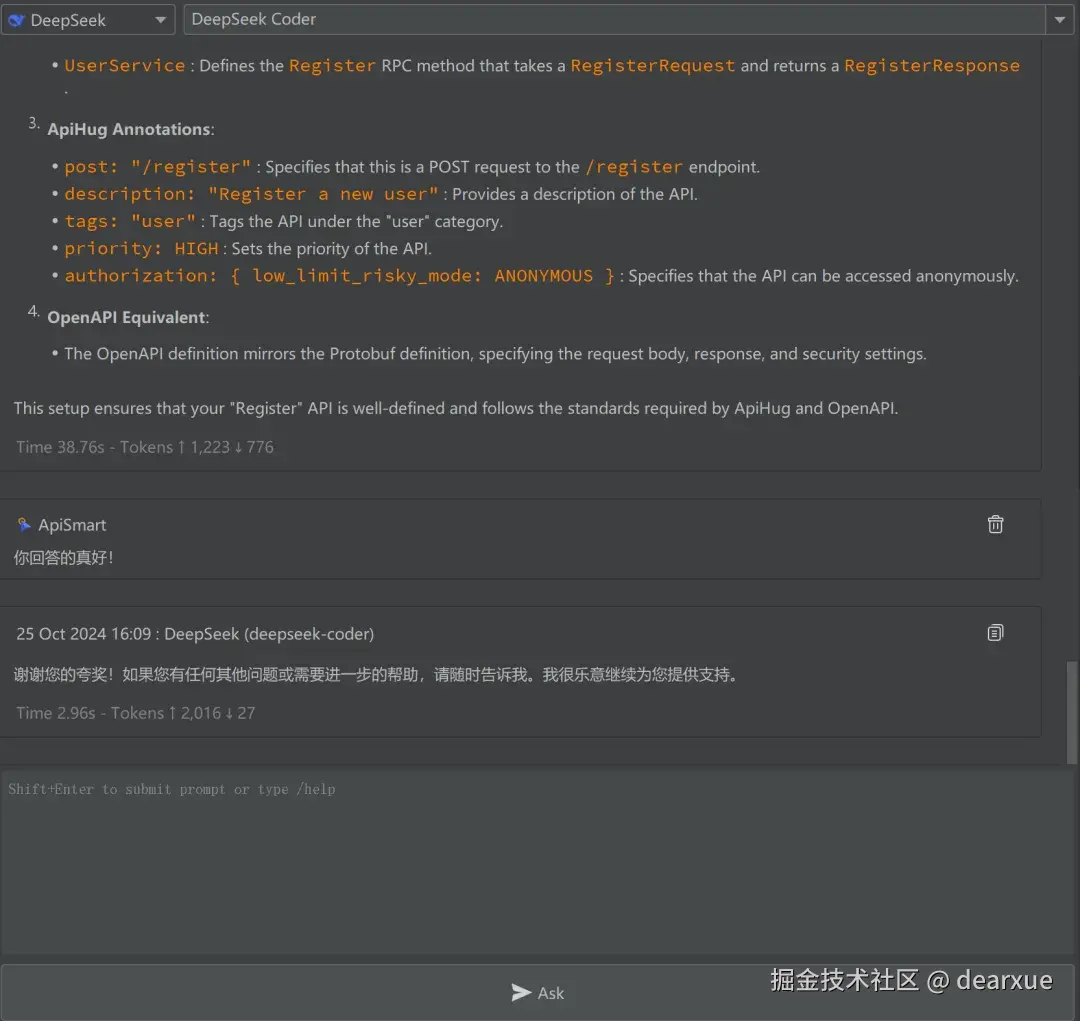The height and width of the screenshot is (1021, 1080).
Task: Click the DeepSeek whale logo icon
Action: tap(17, 20)
